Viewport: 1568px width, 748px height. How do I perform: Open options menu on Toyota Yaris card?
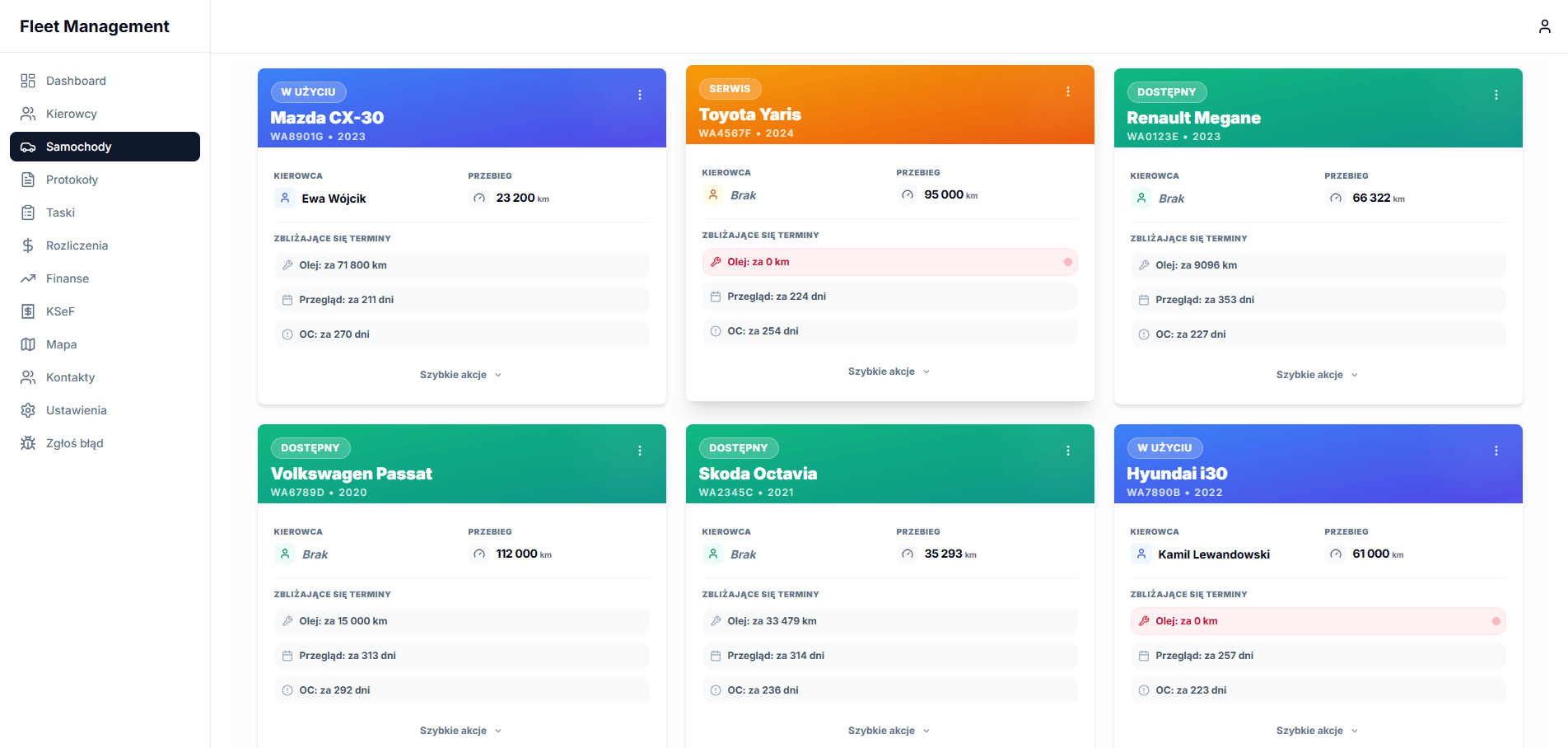click(1068, 91)
